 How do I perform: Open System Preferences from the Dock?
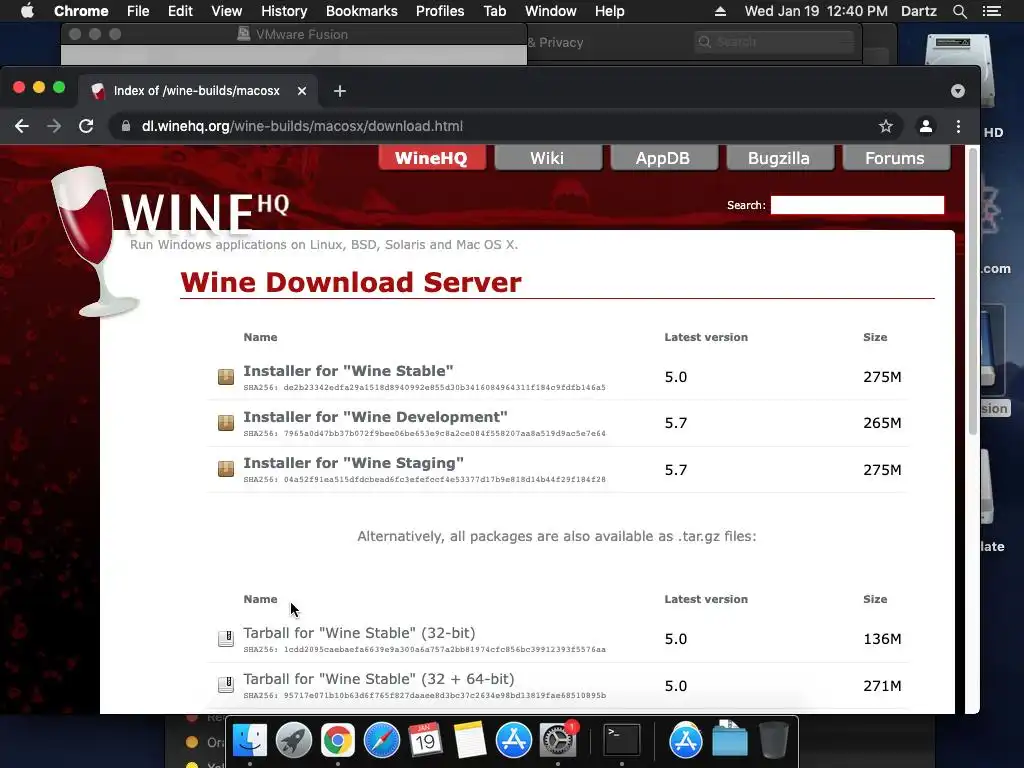click(558, 740)
